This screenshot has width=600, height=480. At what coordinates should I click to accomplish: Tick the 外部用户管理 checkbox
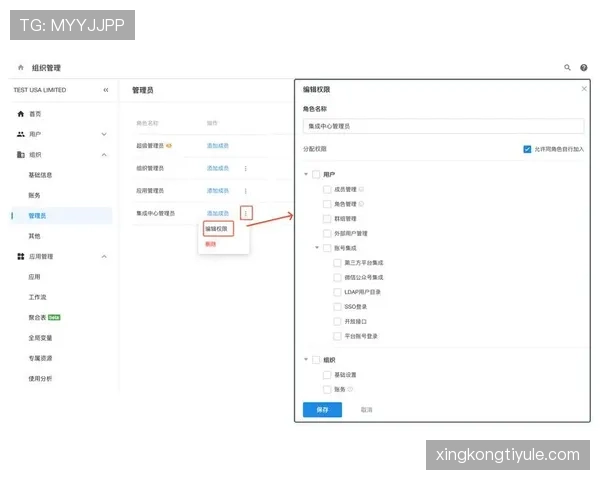(x=327, y=233)
